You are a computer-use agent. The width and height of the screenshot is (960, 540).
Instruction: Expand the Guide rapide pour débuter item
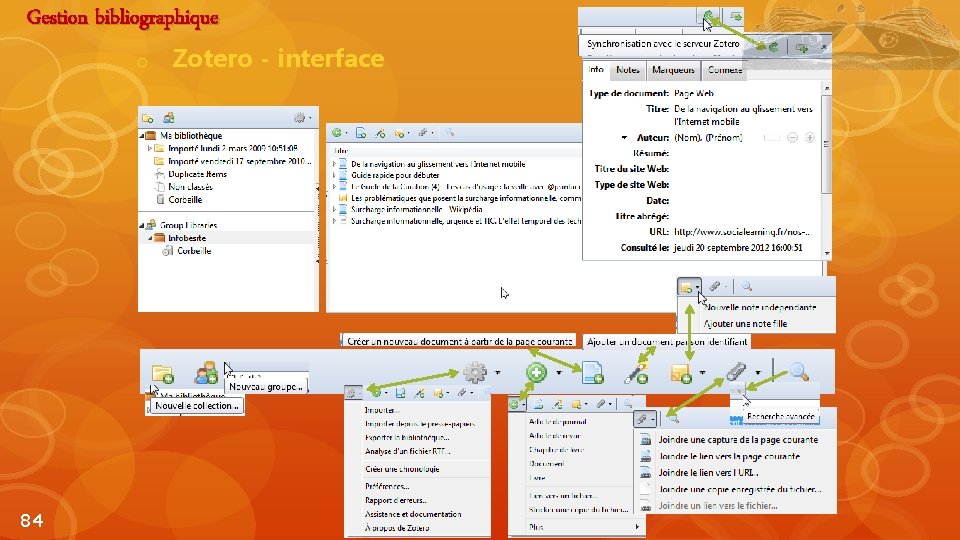point(334,175)
